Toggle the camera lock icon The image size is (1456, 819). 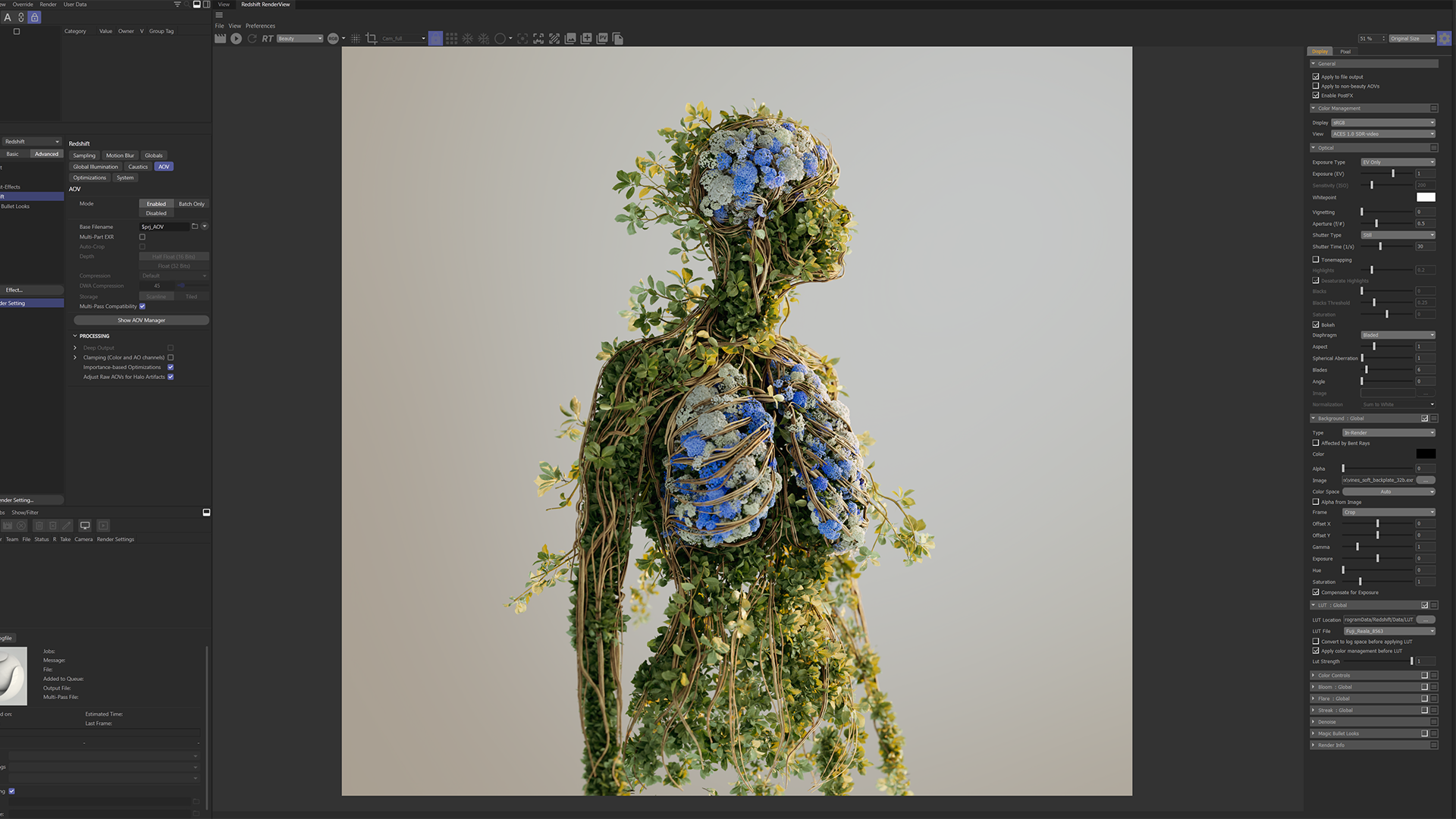pyautogui.click(x=435, y=39)
